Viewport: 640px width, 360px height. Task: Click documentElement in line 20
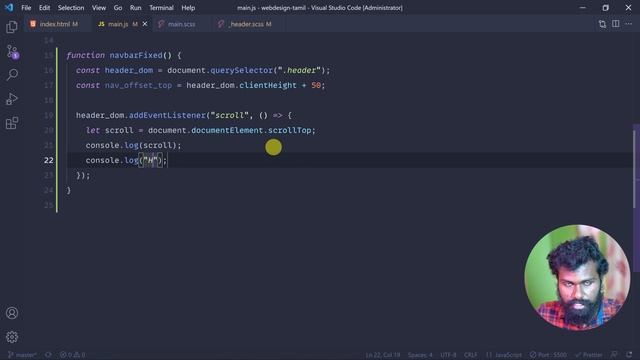coord(227,130)
